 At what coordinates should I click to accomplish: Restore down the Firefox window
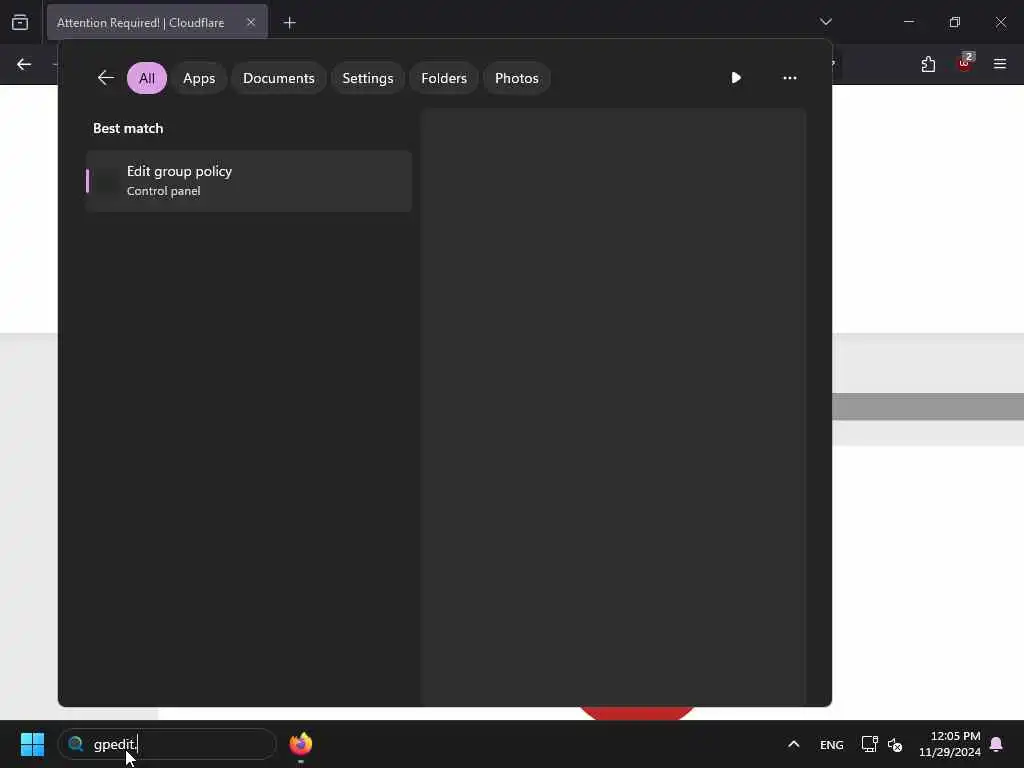[955, 22]
